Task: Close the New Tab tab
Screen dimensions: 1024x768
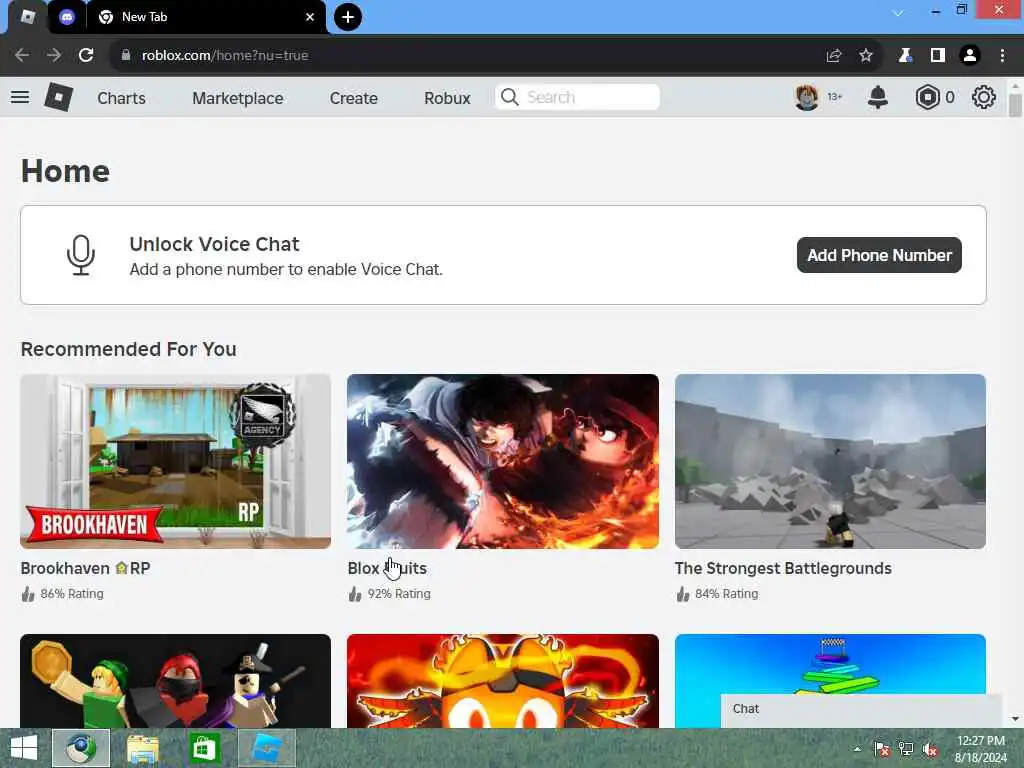Action: pos(310,17)
